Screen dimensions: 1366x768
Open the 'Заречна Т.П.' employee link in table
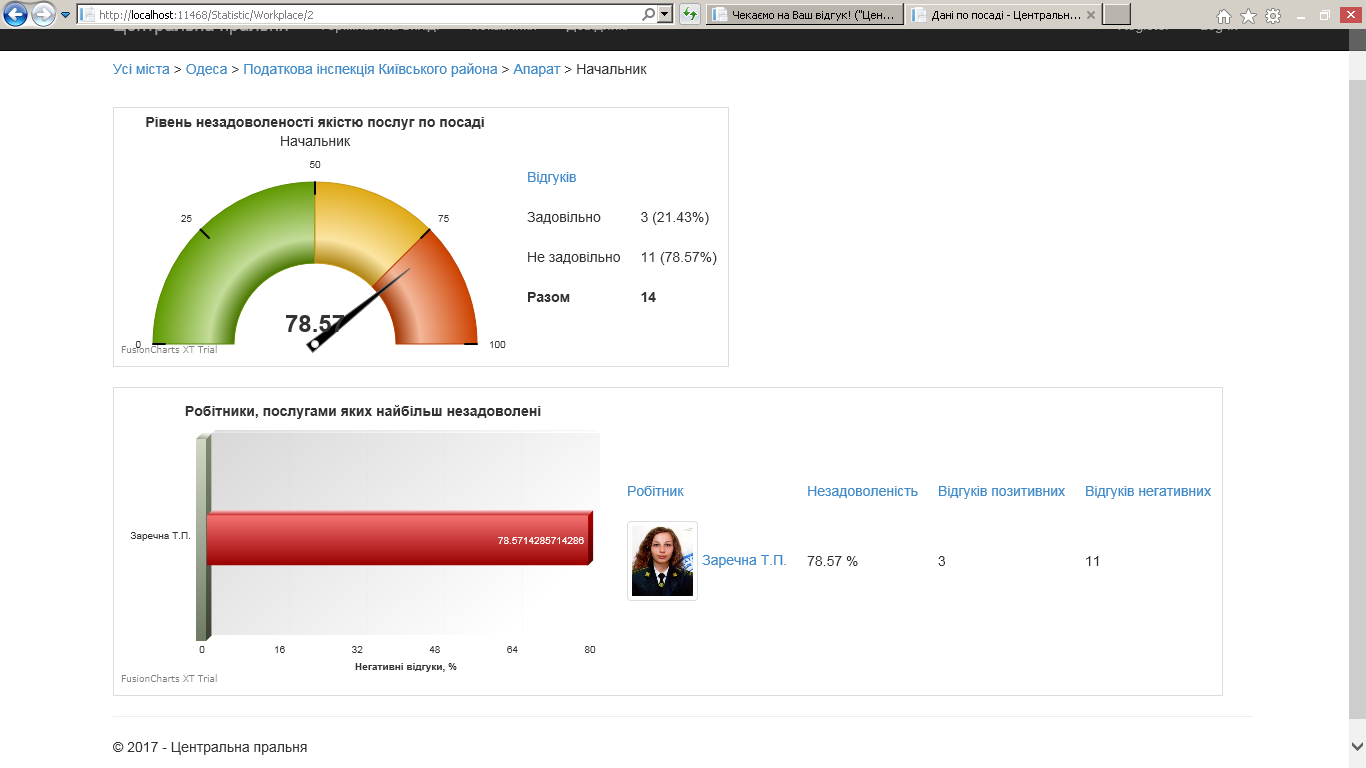click(x=744, y=560)
